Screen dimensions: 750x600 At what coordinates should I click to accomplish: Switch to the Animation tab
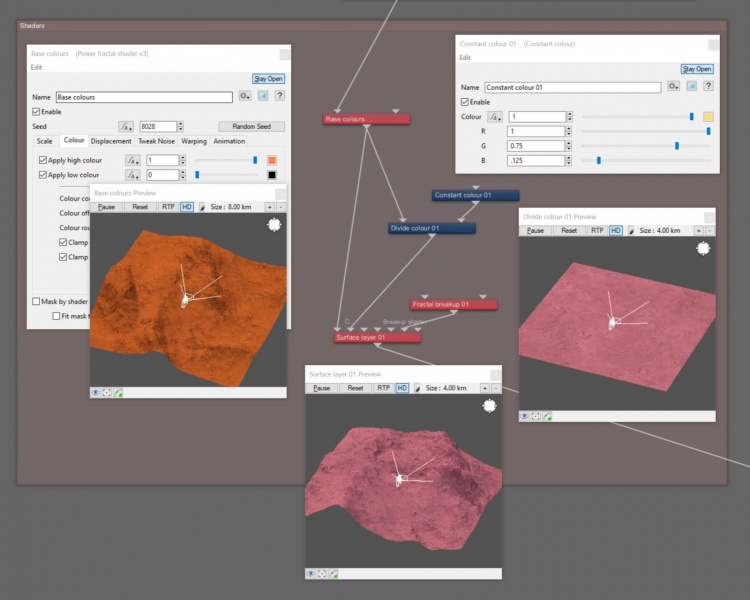pos(229,141)
